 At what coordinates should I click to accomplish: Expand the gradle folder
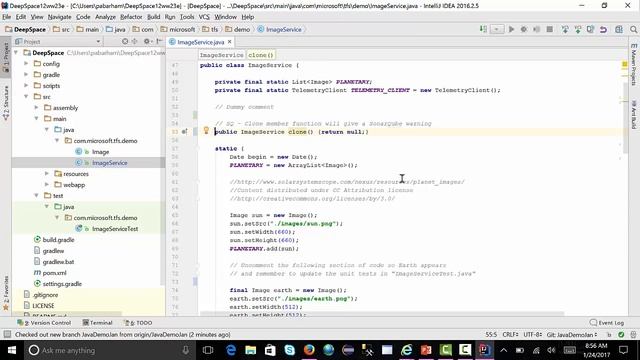(26, 75)
